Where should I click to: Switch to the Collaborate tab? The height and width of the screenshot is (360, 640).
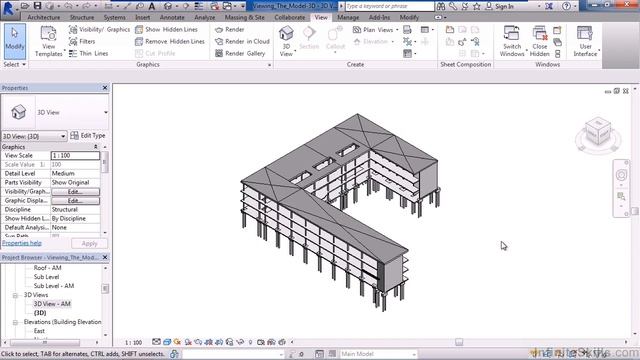coord(289,18)
